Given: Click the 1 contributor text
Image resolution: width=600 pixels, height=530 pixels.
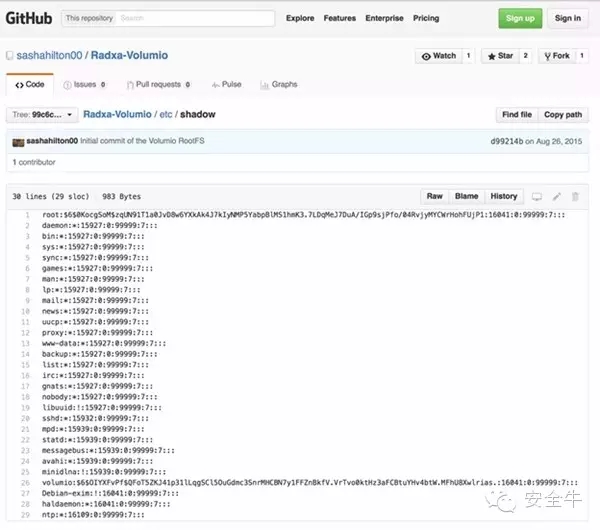Looking at the screenshot, I should pyautogui.click(x=34, y=162).
